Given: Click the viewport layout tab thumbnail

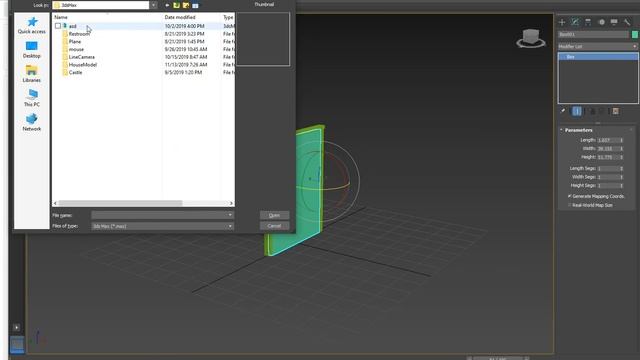Looking at the screenshot, I should 17,344.
